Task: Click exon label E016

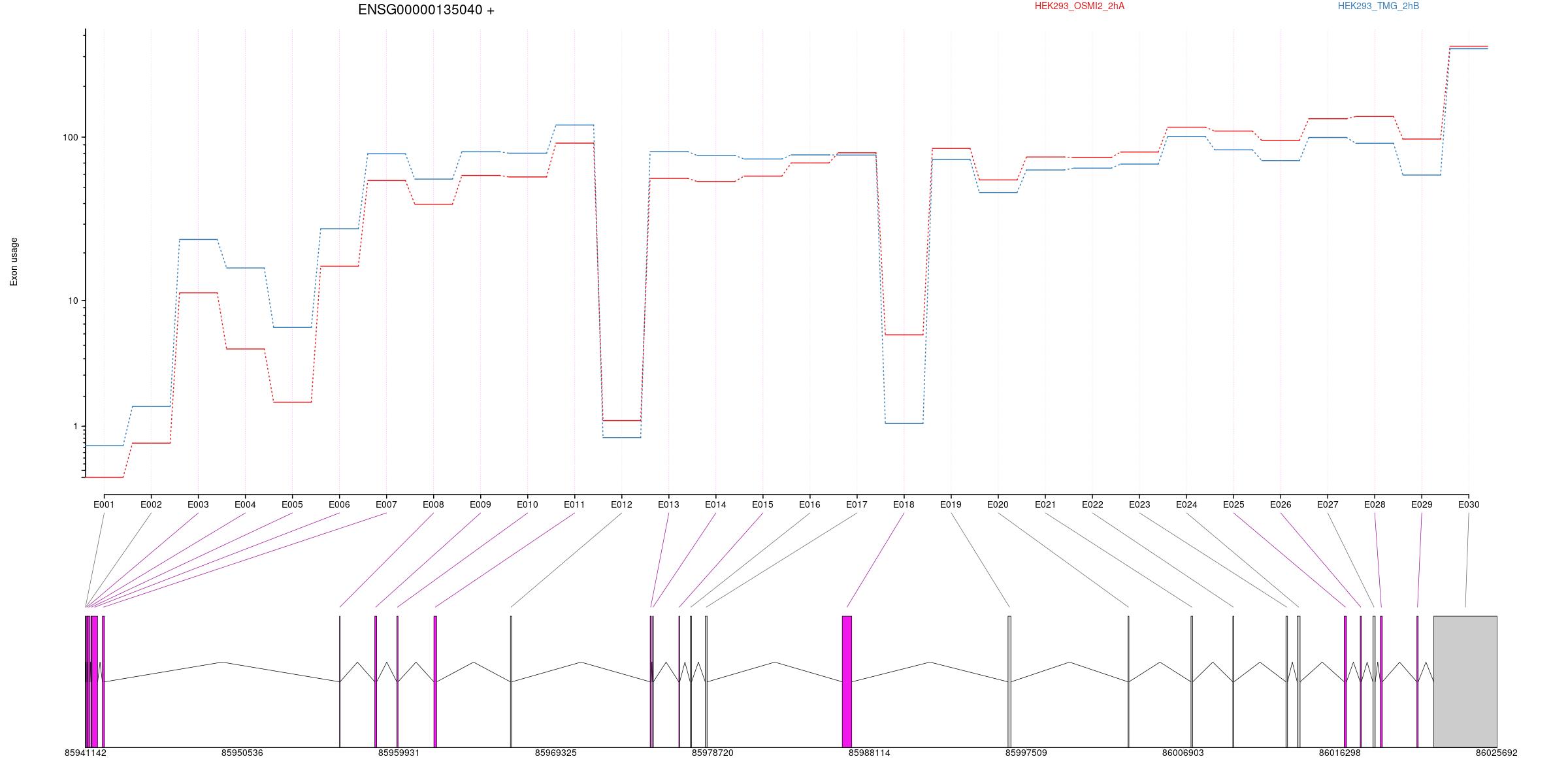Action: click(809, 504)
